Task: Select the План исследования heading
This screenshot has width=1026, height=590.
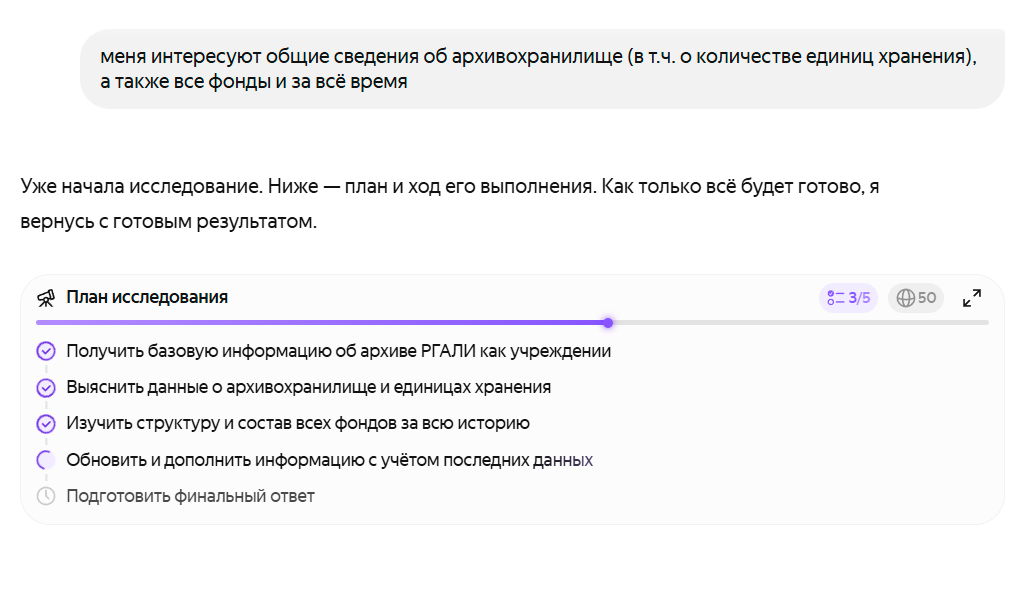Action: pyautogui.click(x=147, y=298)
